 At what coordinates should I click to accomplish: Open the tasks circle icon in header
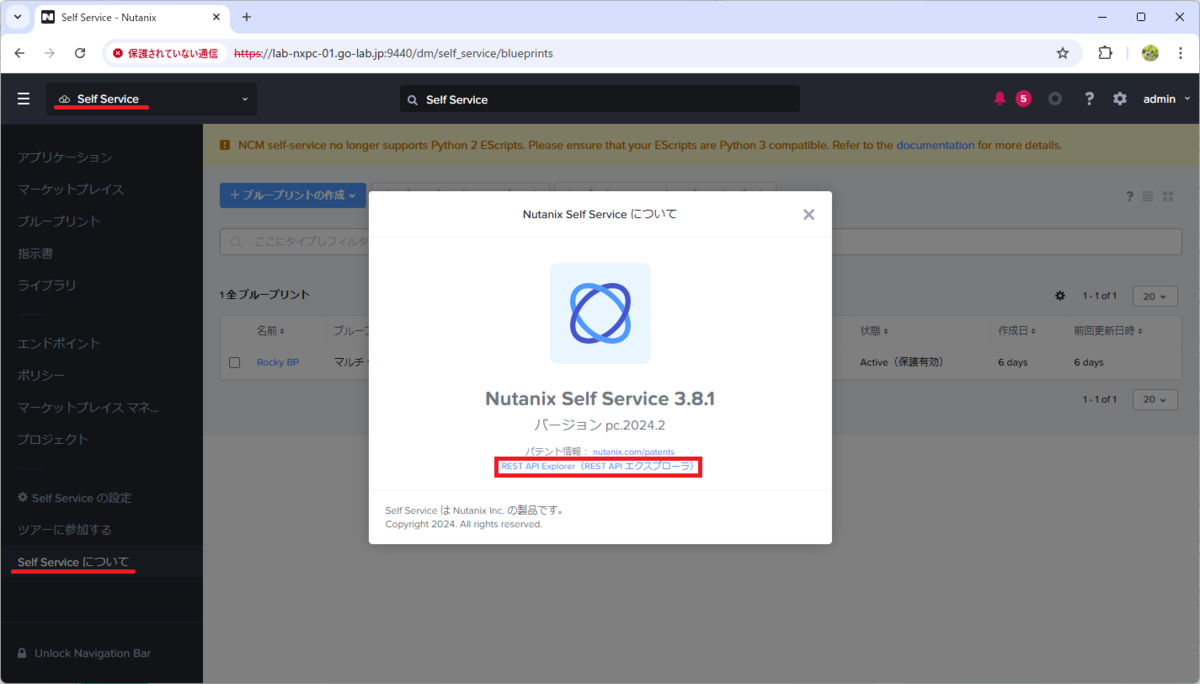(x=1055, y=99)
